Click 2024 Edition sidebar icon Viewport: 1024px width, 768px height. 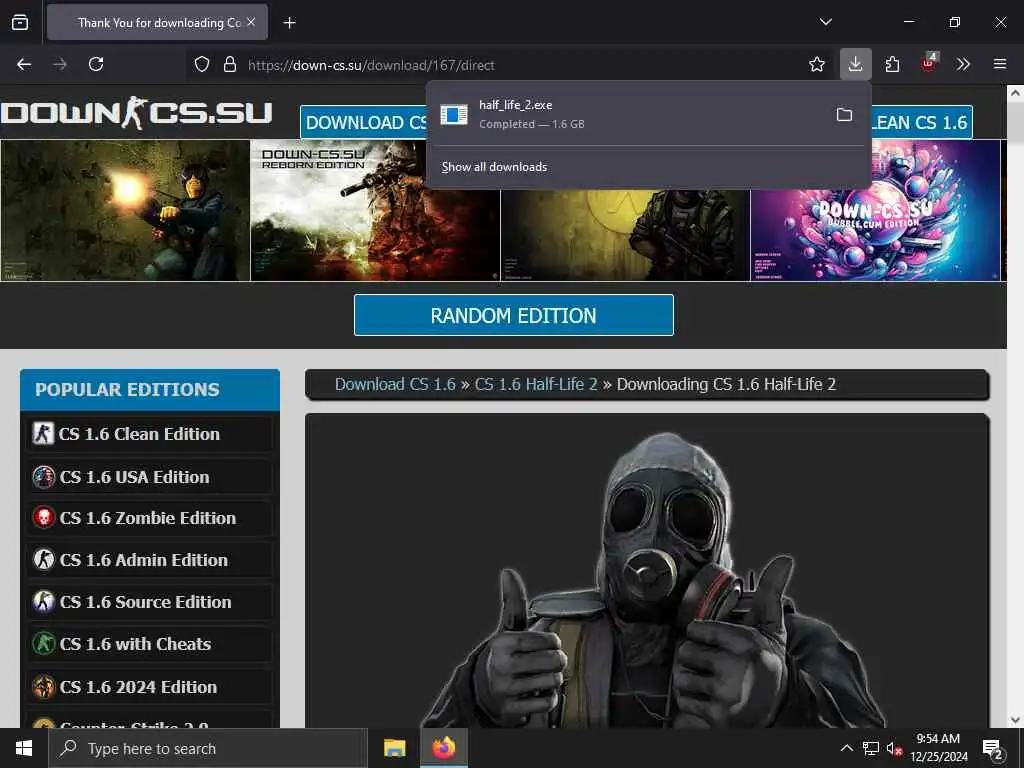(x=43, y=687)
